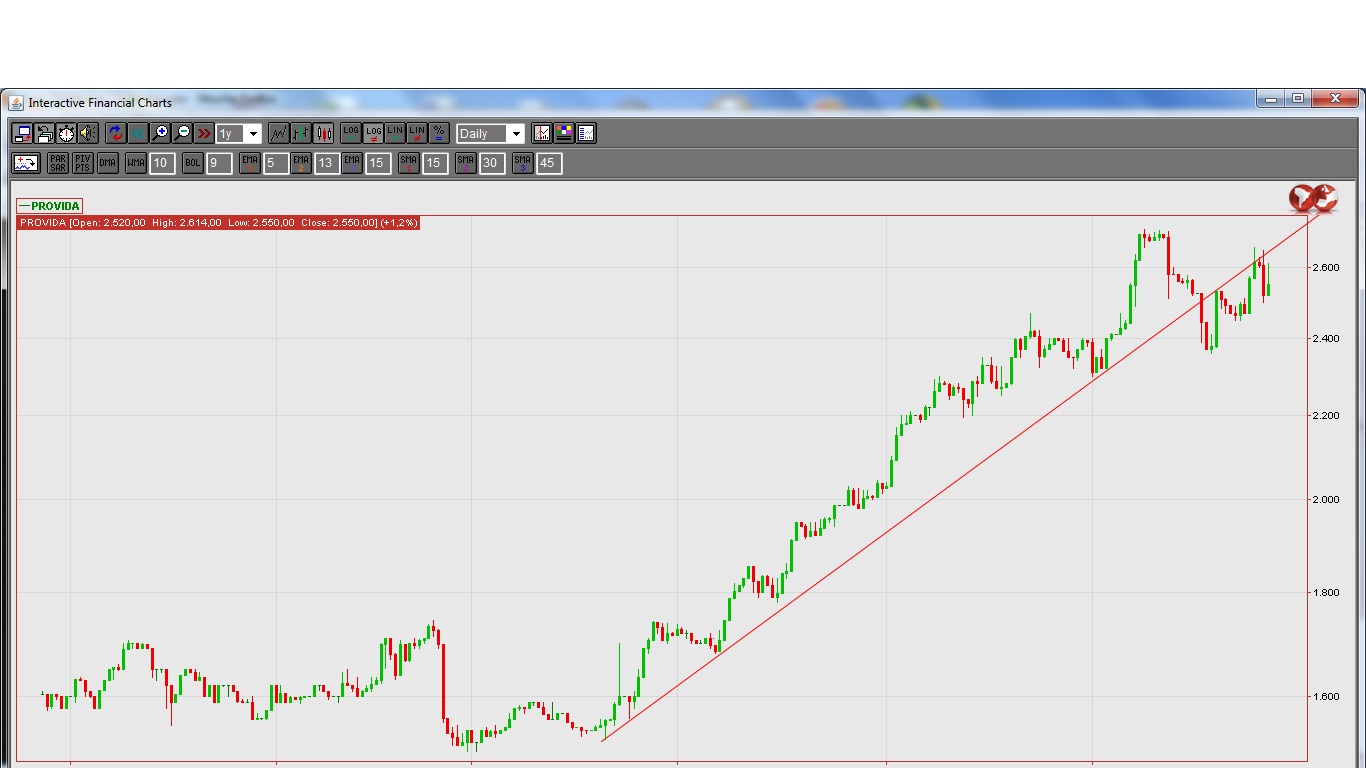This screenshot has width=1366, height=768.
Task: Click the 2.400 price axis label
Action: coord(1325,338)
